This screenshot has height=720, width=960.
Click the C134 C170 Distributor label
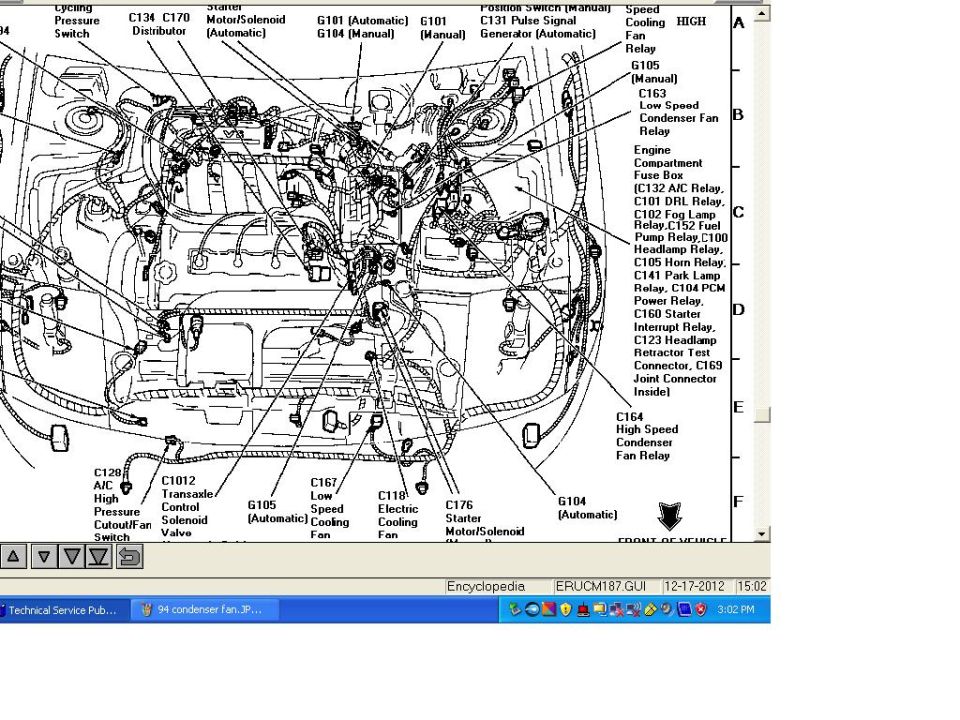click(x=159, y=24)
